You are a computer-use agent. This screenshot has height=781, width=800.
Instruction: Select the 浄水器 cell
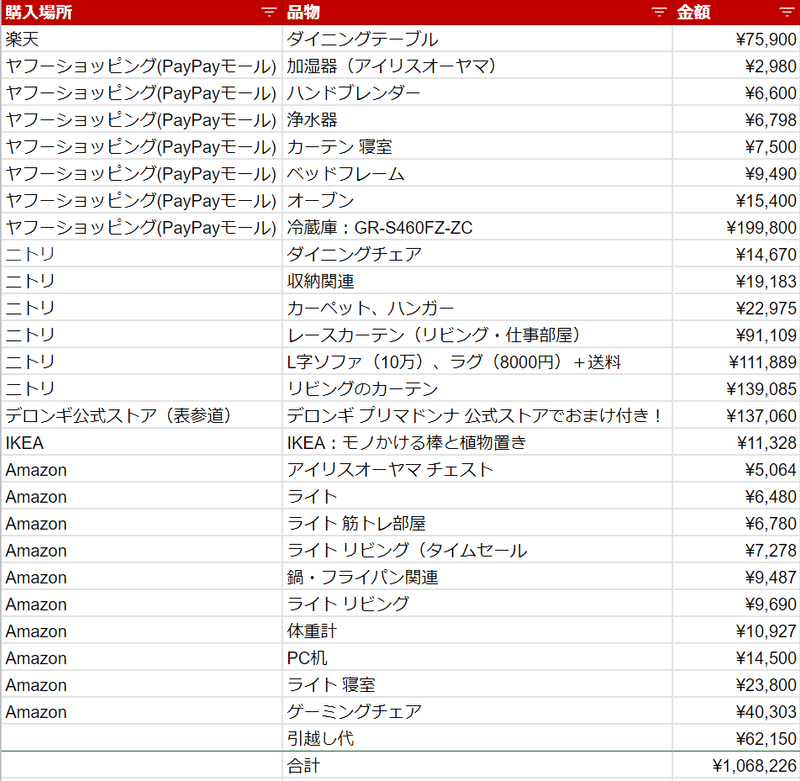click(477, 120)
